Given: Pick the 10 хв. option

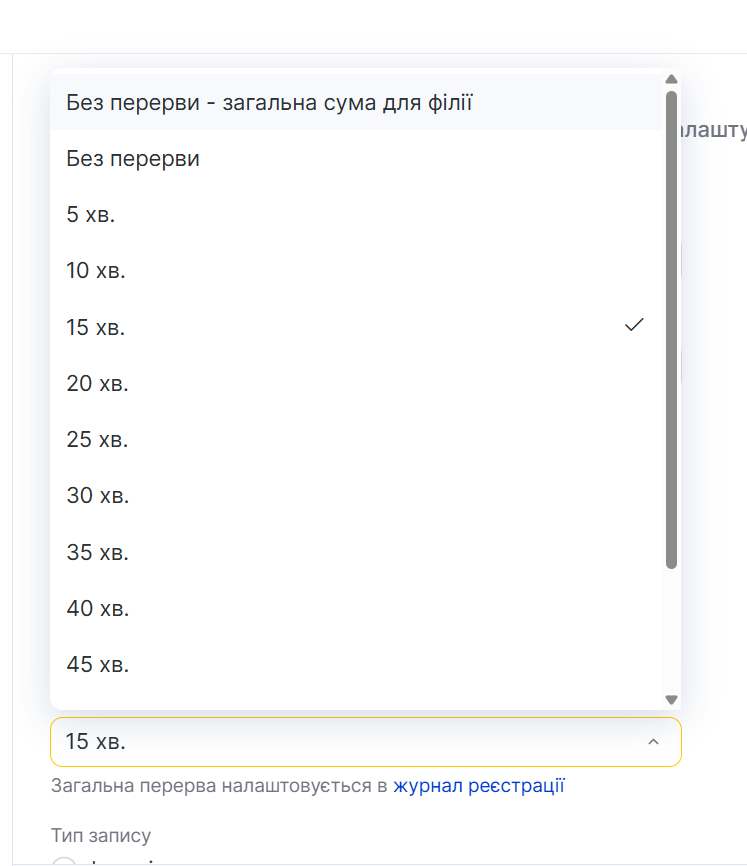Looking at the screenshot, I should (96, 270).
